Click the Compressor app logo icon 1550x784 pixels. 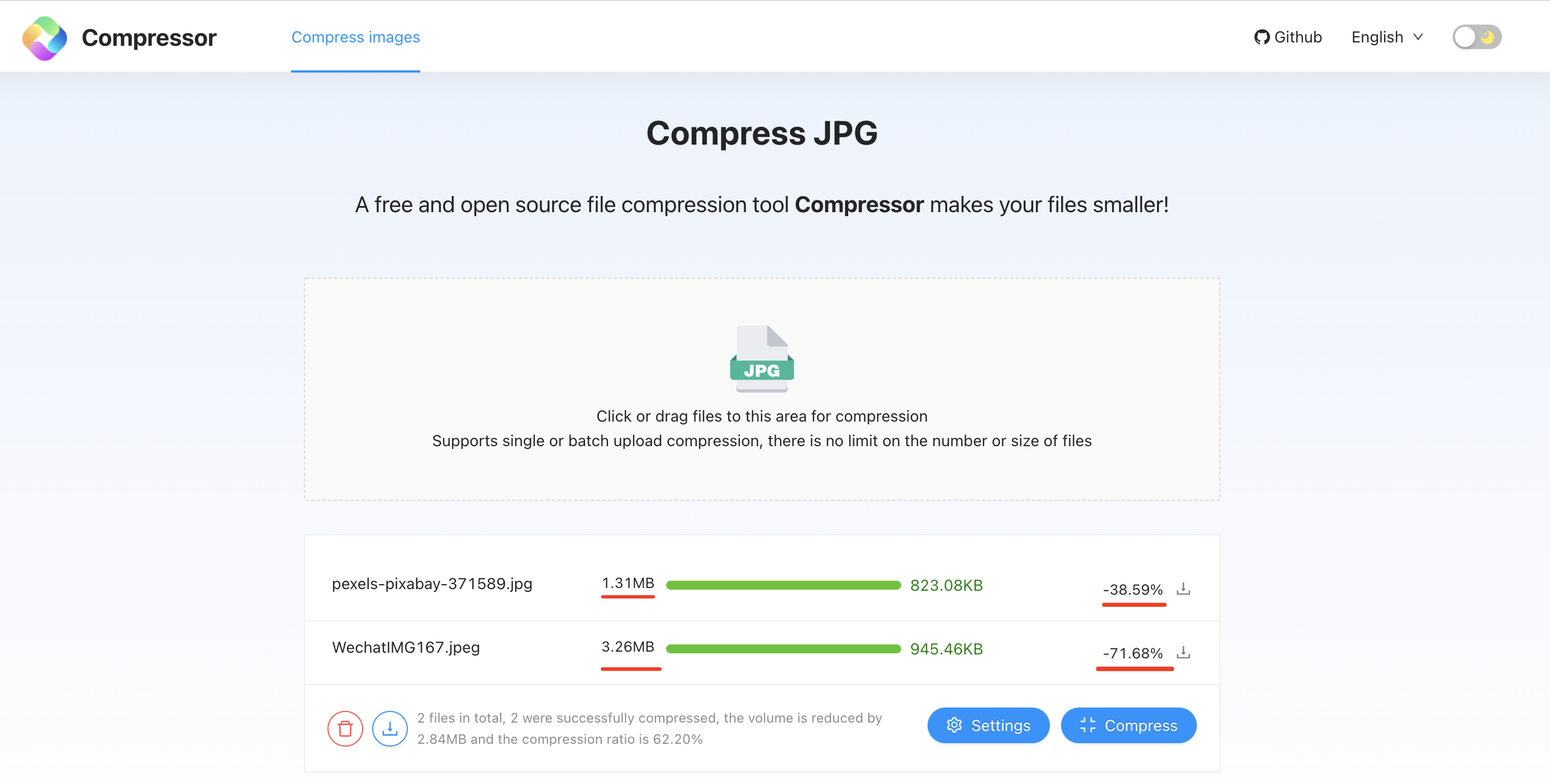point(44,38)
